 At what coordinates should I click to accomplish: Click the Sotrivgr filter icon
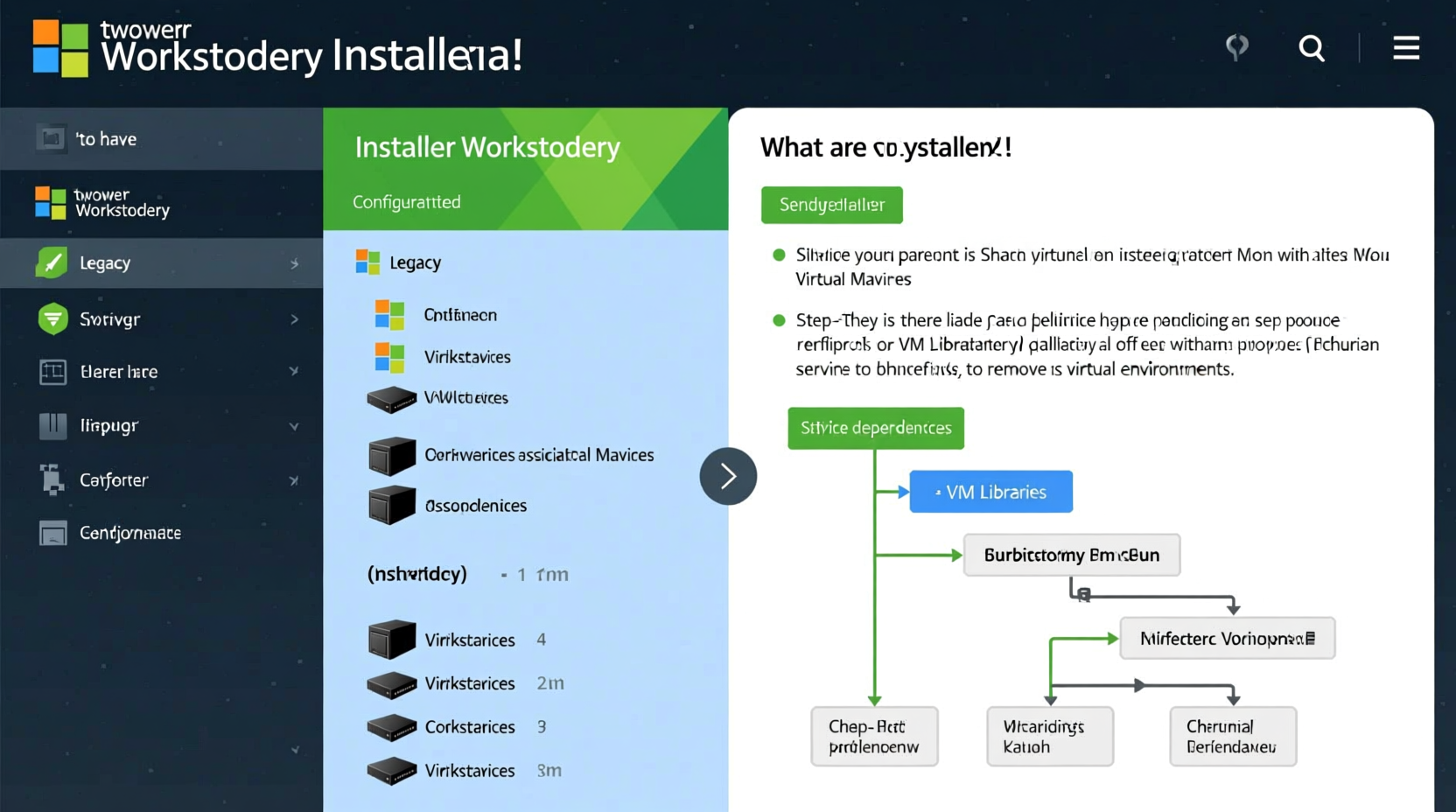[x=53, y=318]
